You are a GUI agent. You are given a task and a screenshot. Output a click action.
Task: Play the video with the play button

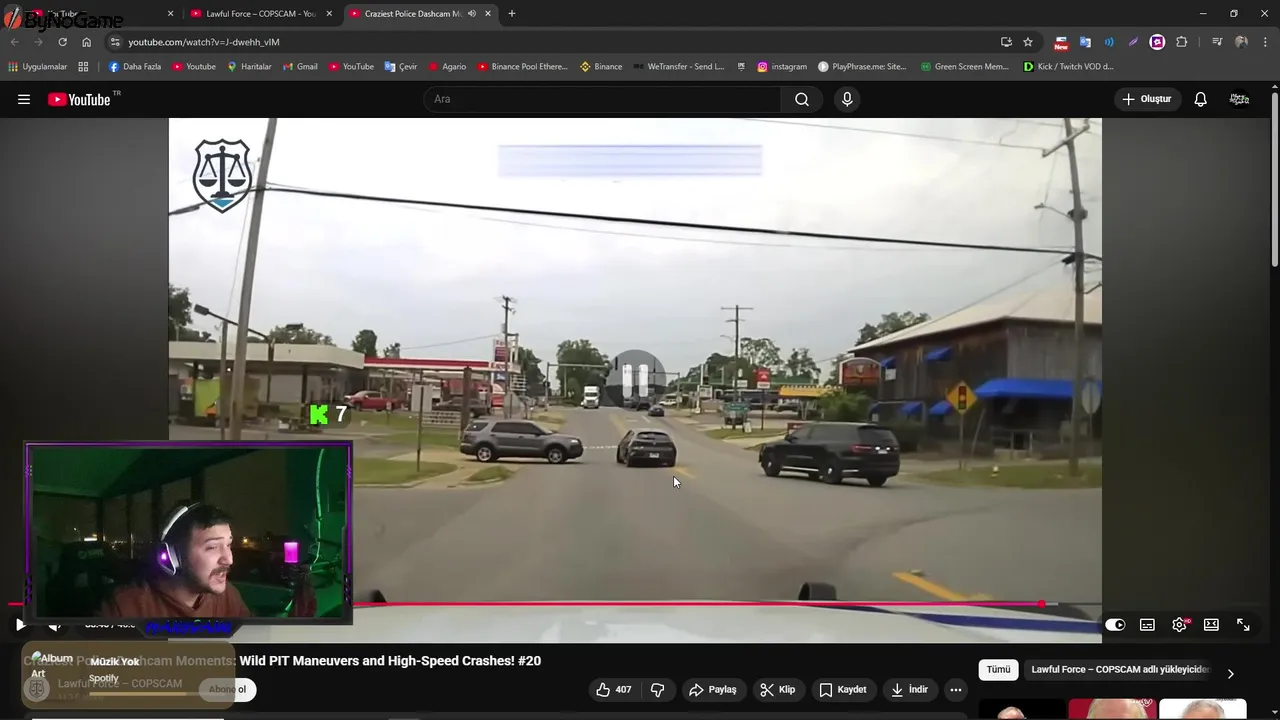[x=20, y=625]
